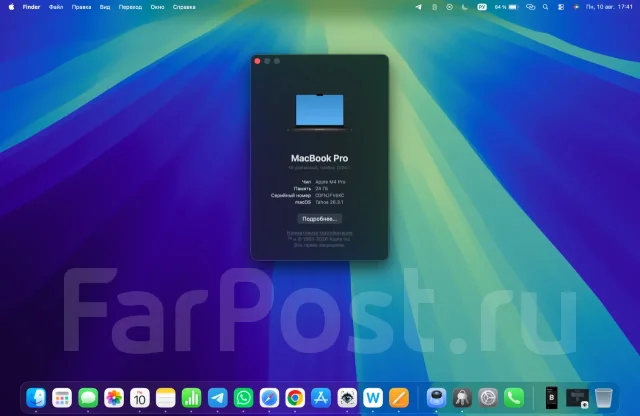Launch Pages from the dock
Screen dimensions: 640x416
[399, 398]
